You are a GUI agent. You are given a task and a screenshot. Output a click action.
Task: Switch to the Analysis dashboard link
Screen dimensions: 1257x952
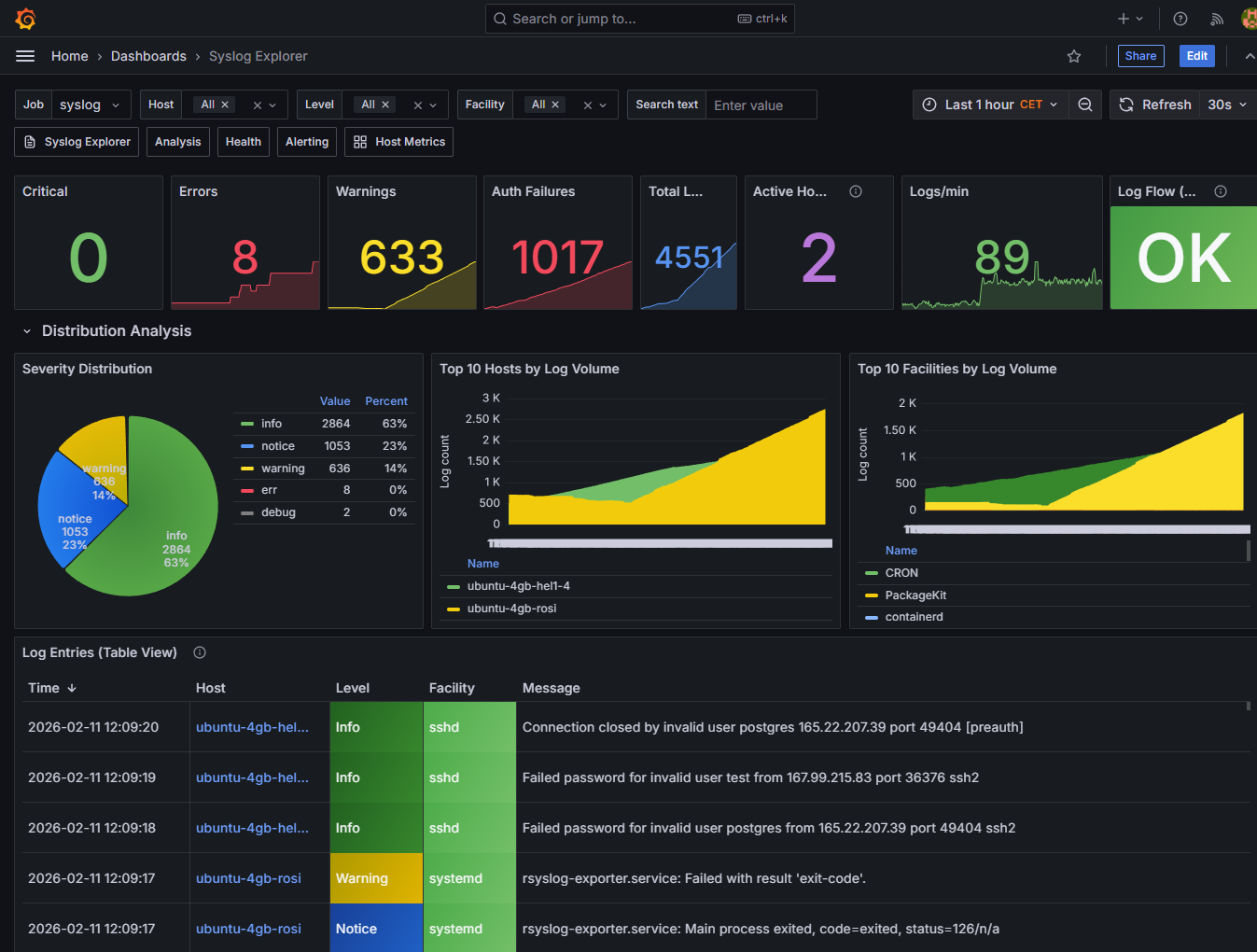[177, 141]
